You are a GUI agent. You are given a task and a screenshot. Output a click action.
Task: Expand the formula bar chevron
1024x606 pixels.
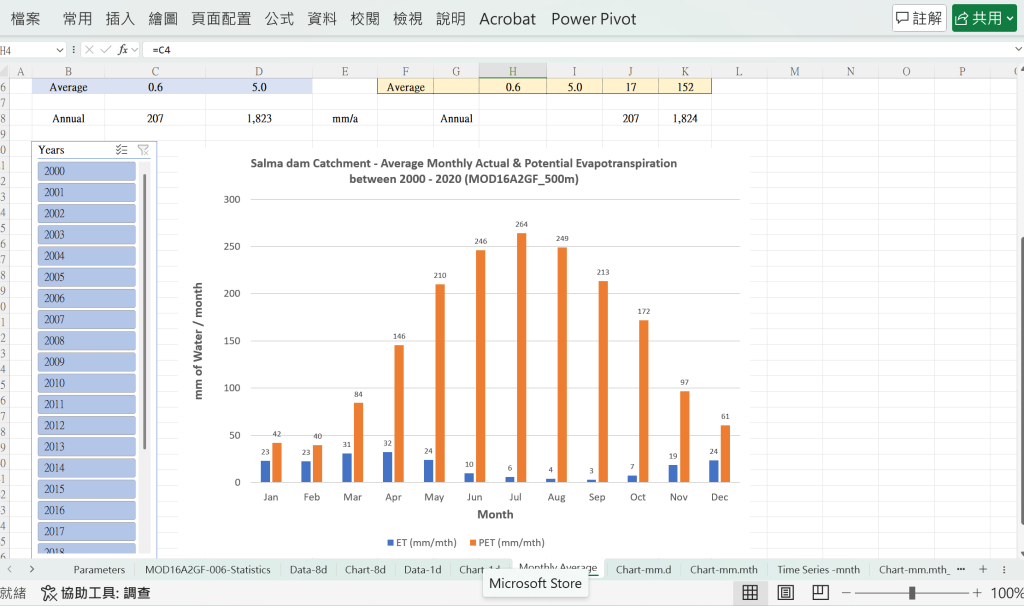pyautogui.click(x=1018, y=50)
